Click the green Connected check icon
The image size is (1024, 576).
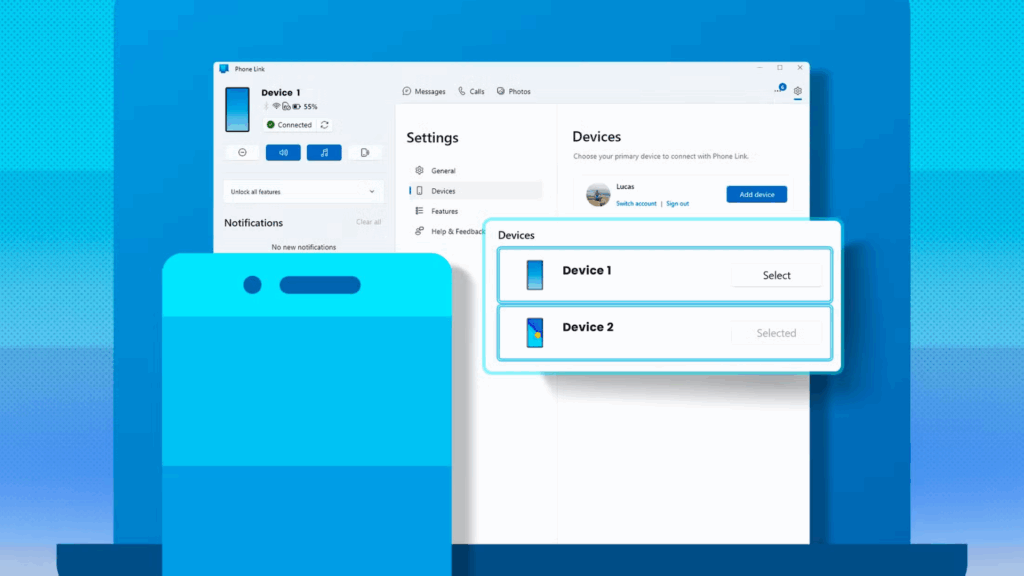coord(270,125)
